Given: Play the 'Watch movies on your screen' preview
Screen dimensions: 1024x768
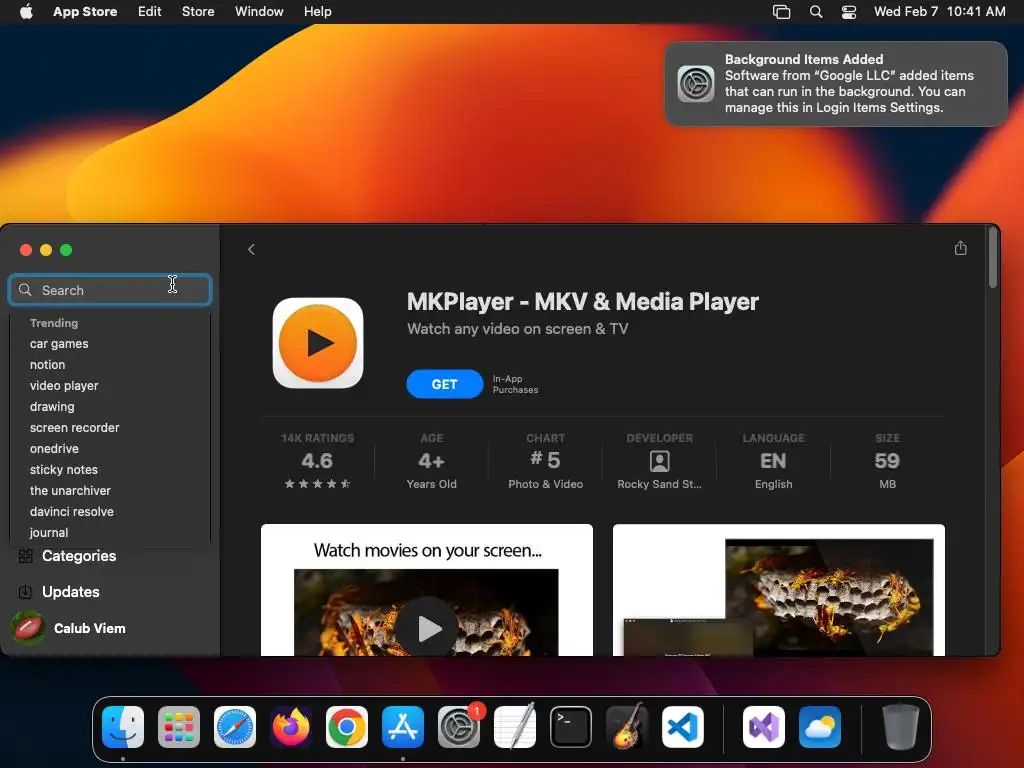Looking at the screenshot, I should (x=427, y=628).
